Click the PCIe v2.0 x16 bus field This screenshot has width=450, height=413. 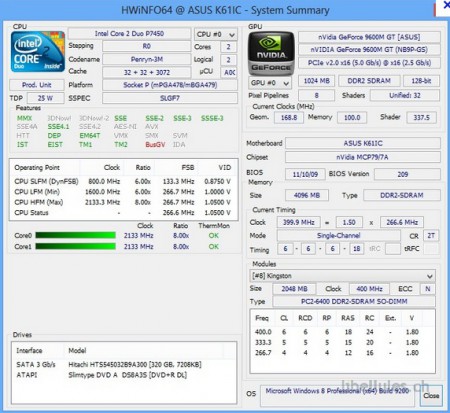click(x=369, y=63)
